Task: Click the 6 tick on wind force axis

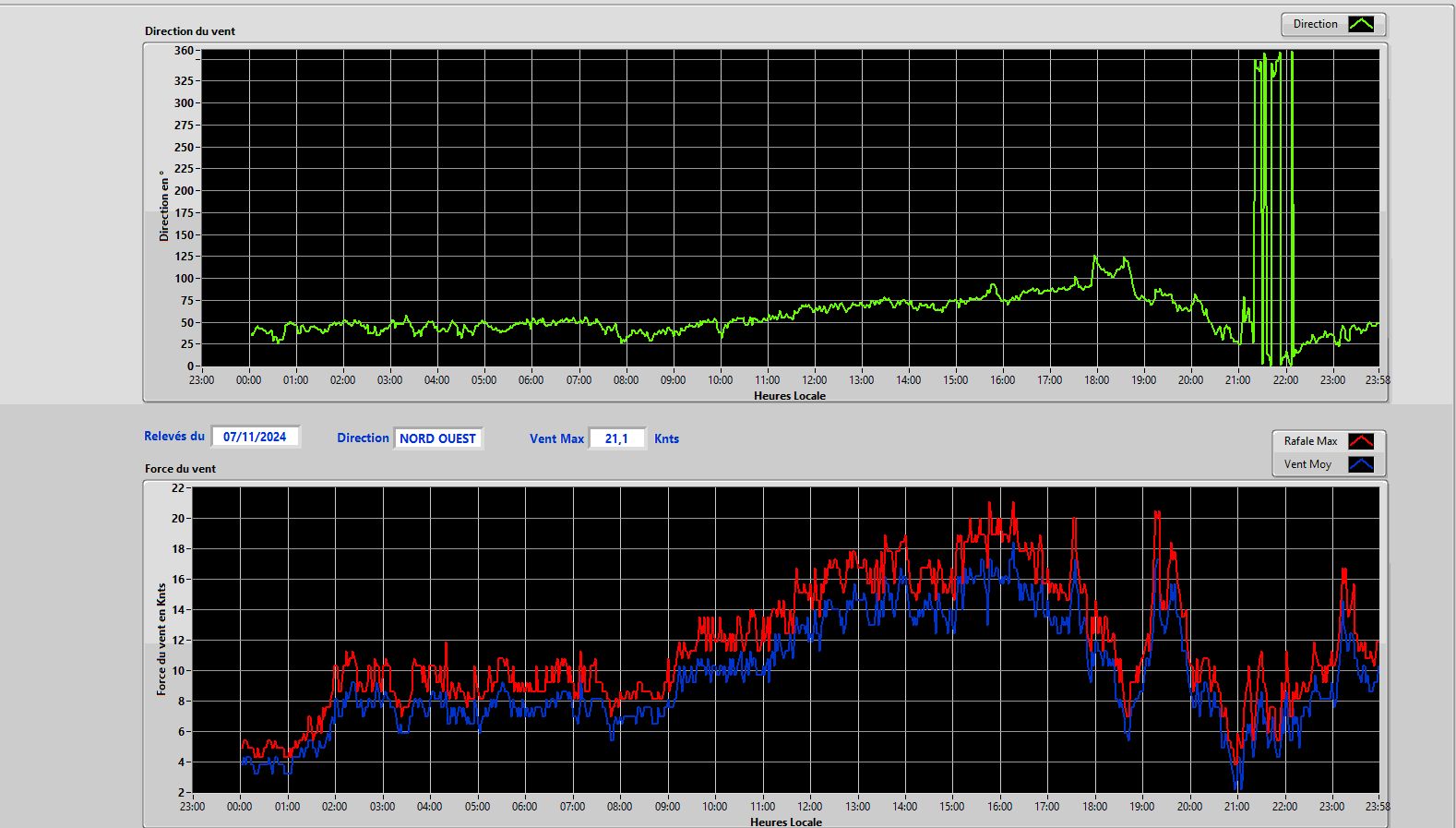Action: [181, 732]
